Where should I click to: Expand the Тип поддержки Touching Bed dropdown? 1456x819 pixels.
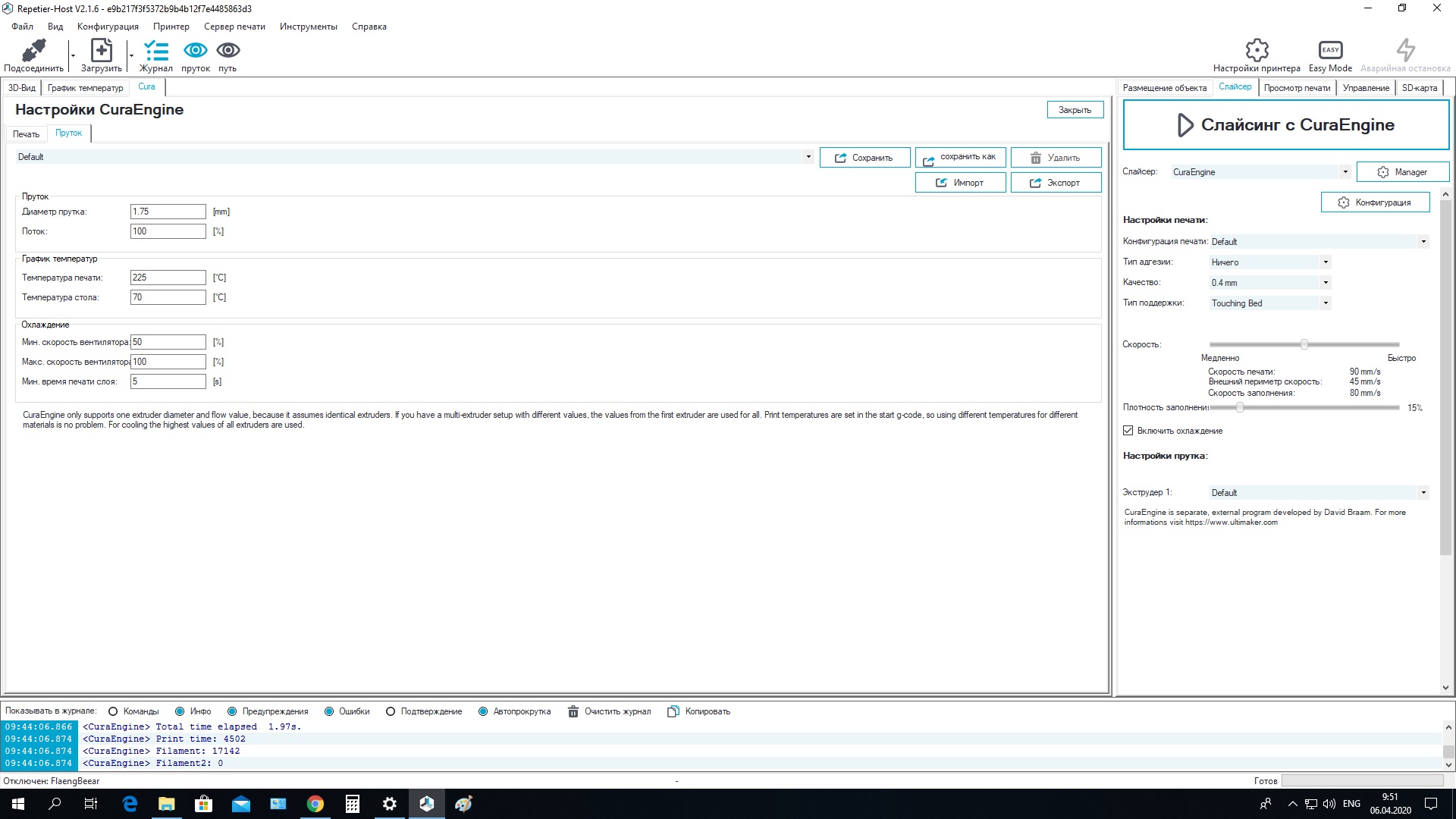coord(1270,303)
